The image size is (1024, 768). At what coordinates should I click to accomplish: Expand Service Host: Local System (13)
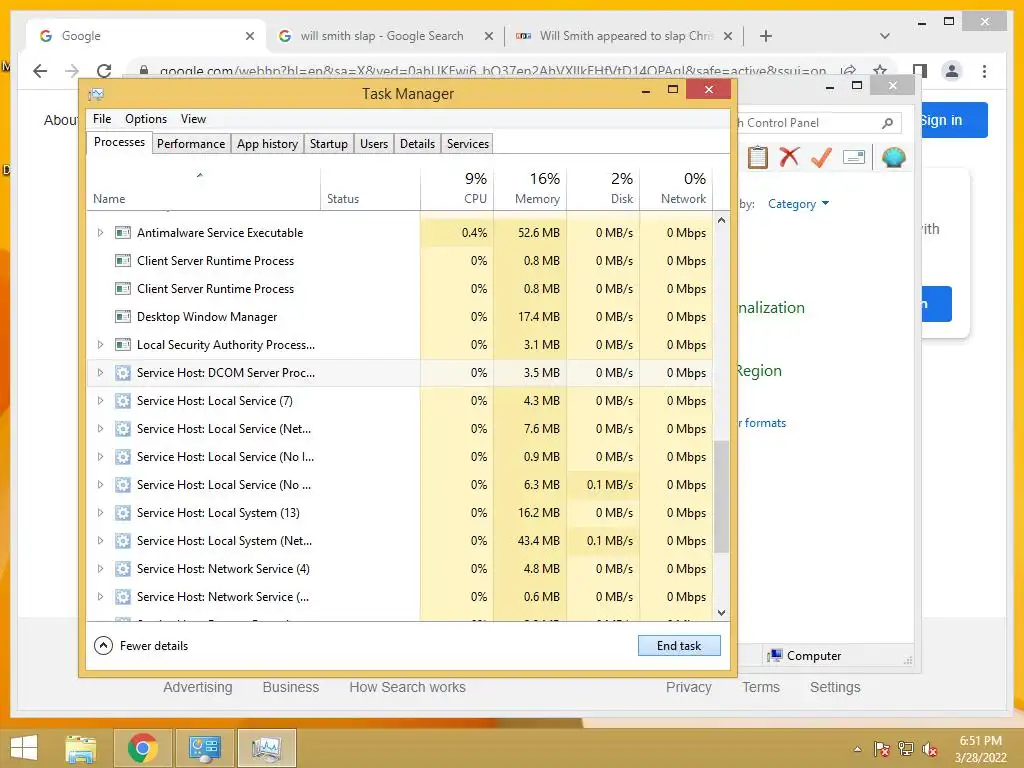100,513
